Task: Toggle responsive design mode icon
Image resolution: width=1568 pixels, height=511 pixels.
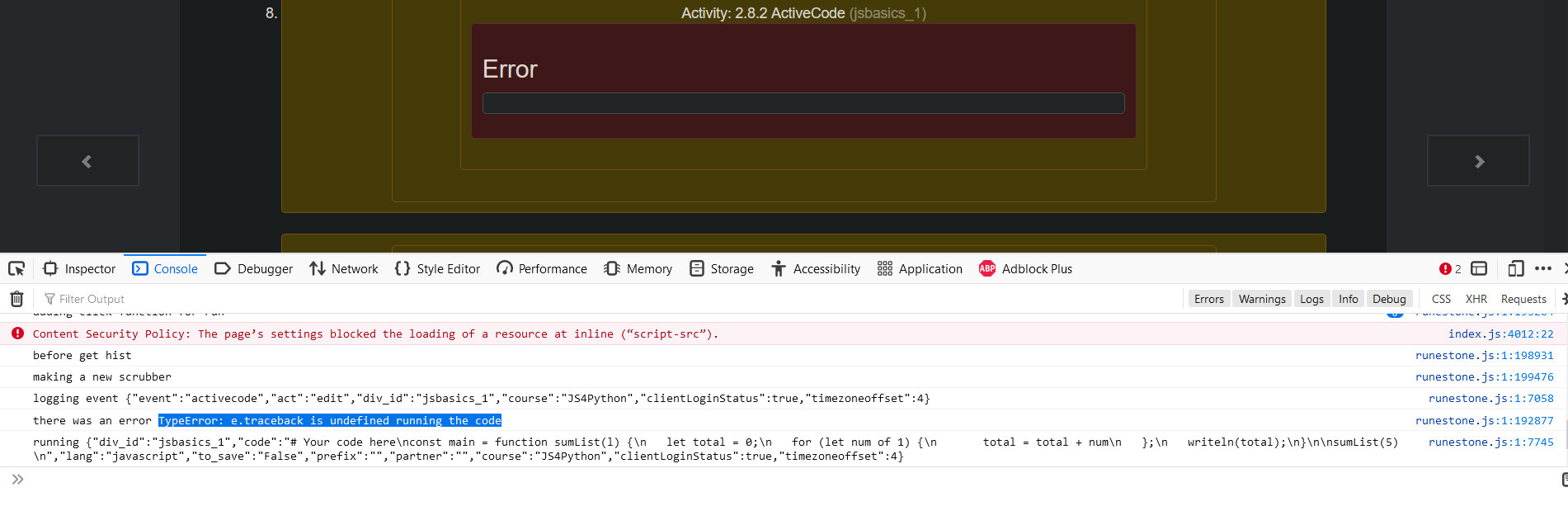Action: [1516, 269]
